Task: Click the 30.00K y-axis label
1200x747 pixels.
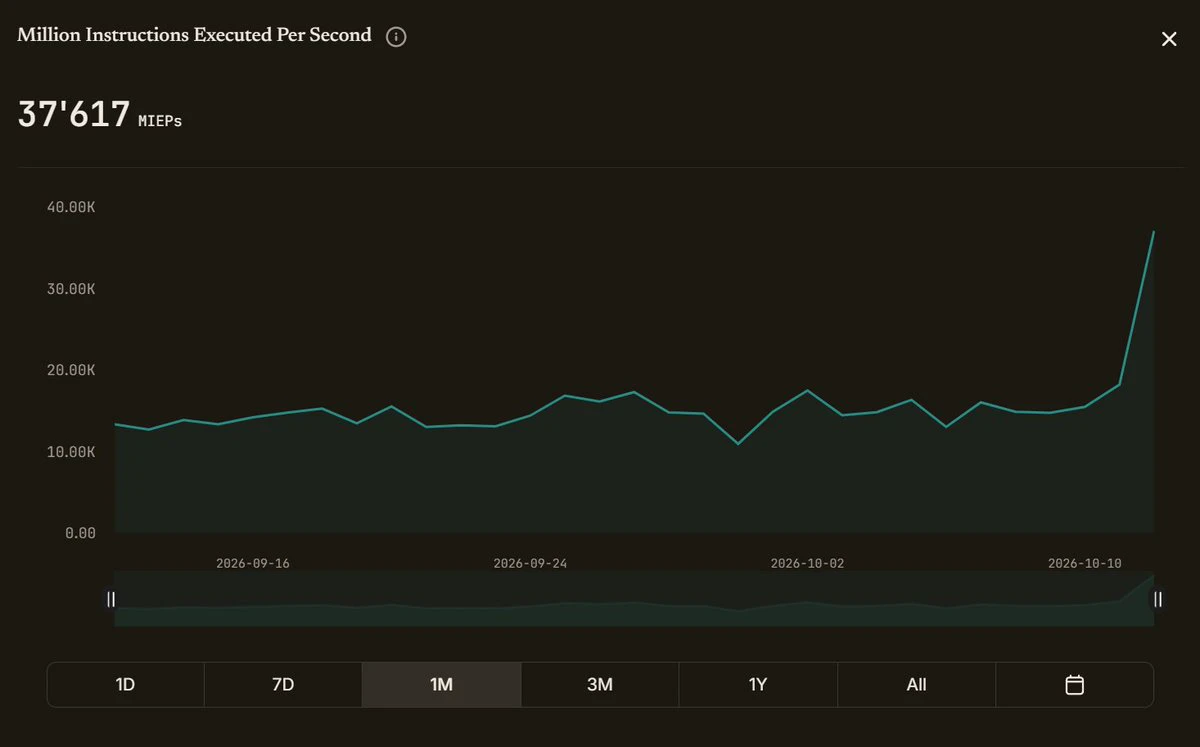Action: (70, 289)
